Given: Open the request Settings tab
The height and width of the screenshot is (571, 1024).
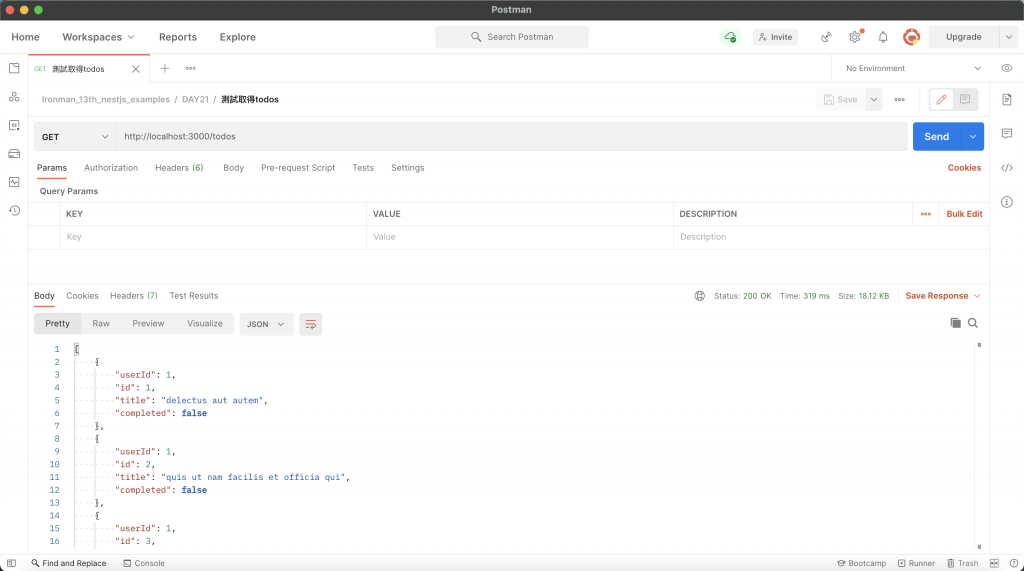Looking at the screenshot, I should click(408, 168).
